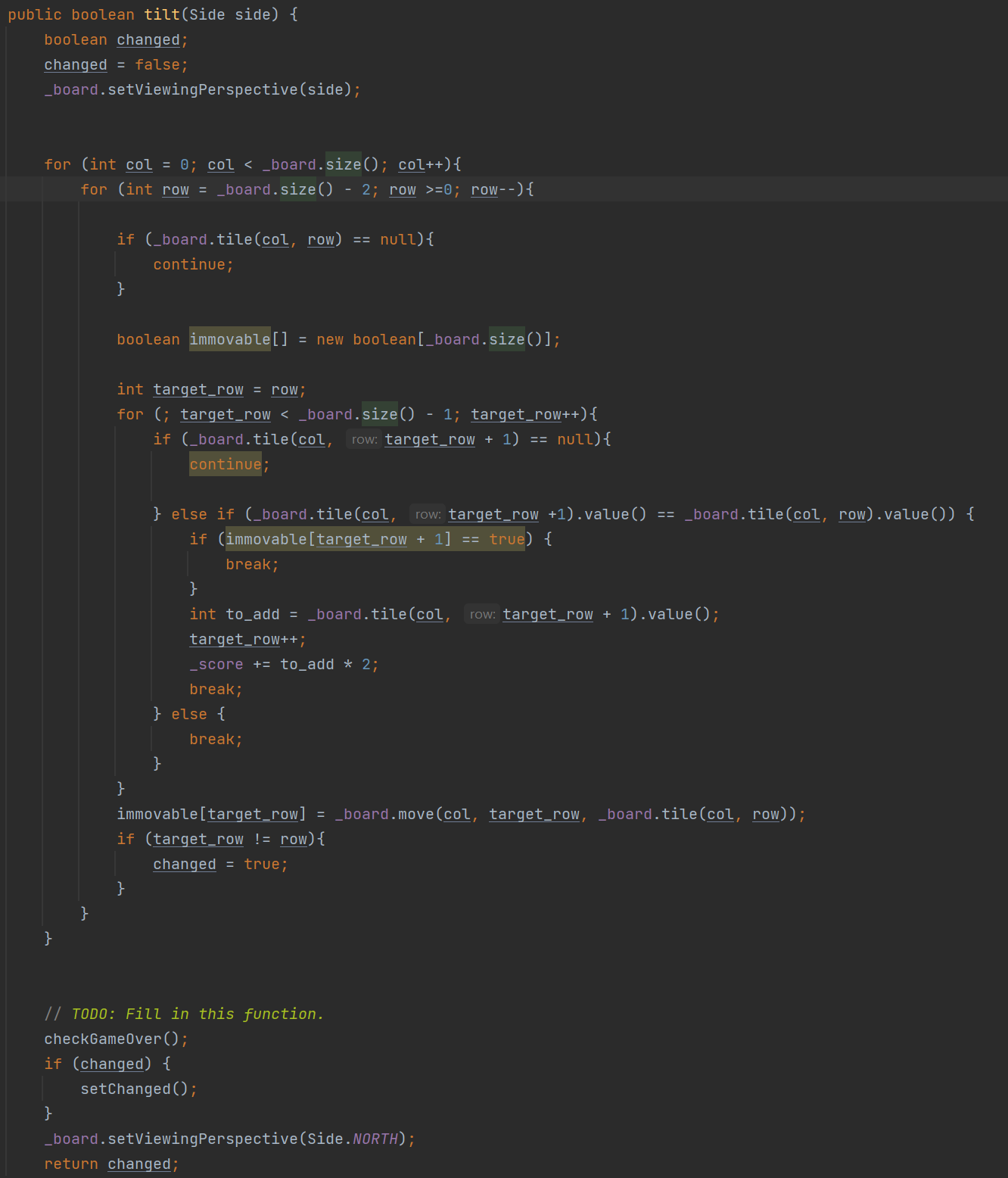This screenshot has width=1008, height=1178.
Task: Click the highlighted immovable[target_row + 1] == true condition
Action: point(375,539)
